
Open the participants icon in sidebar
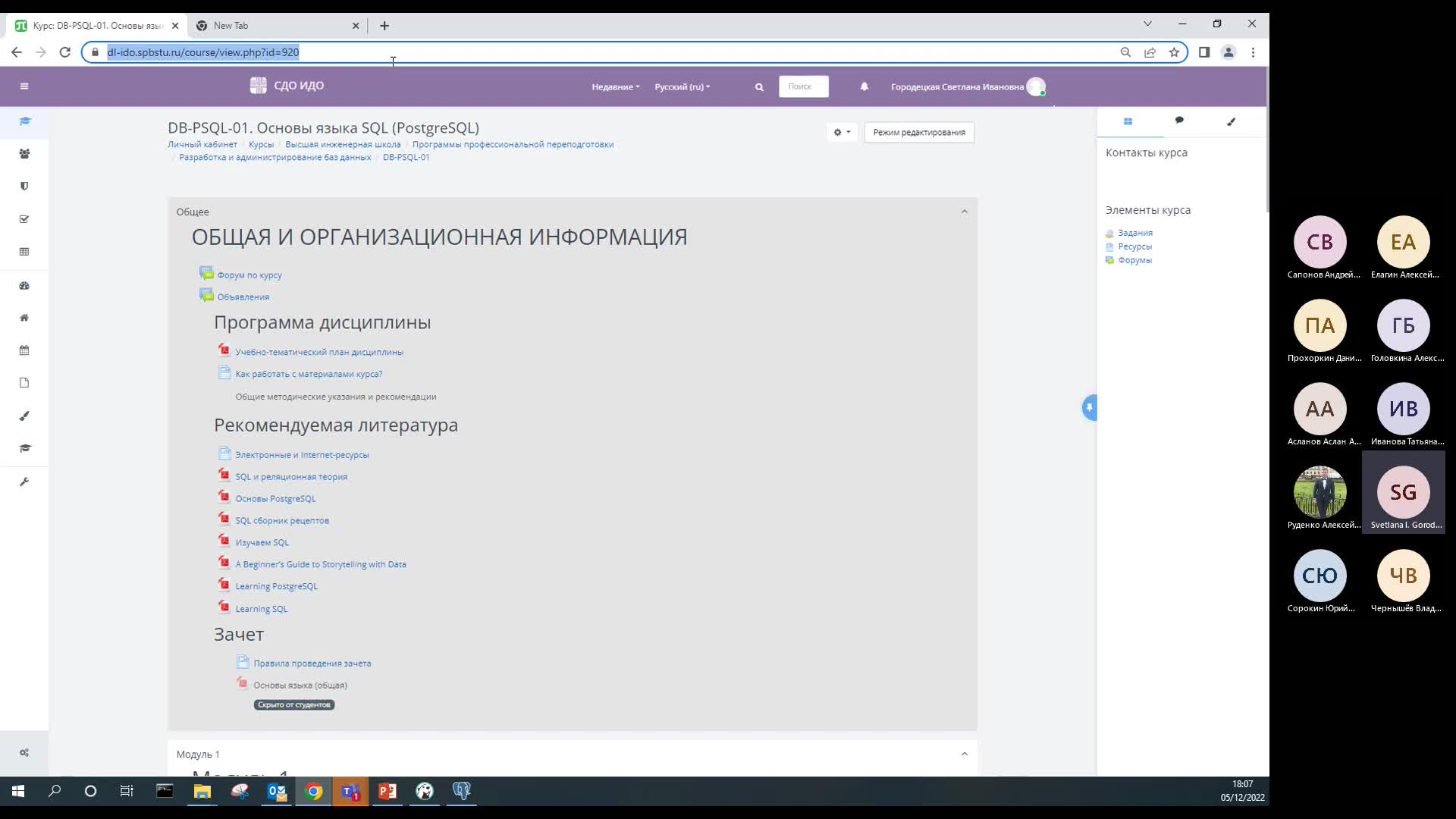24,154
